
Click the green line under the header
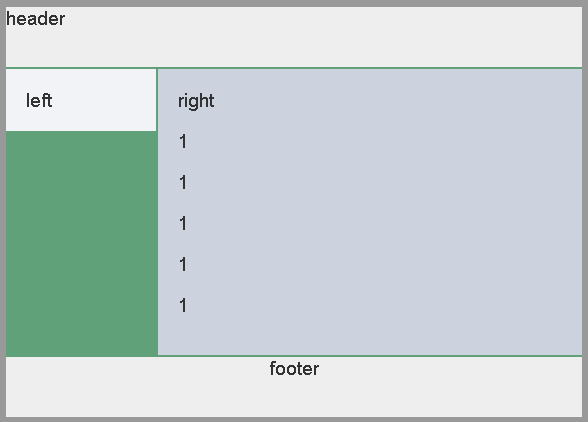[294, 68]
